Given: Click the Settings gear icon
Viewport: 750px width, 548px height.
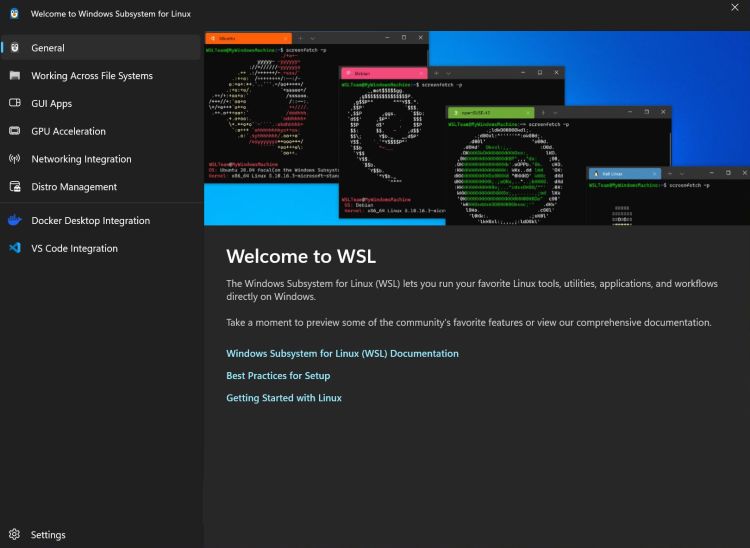Looking at the screenshot, I should coord(14,535).
